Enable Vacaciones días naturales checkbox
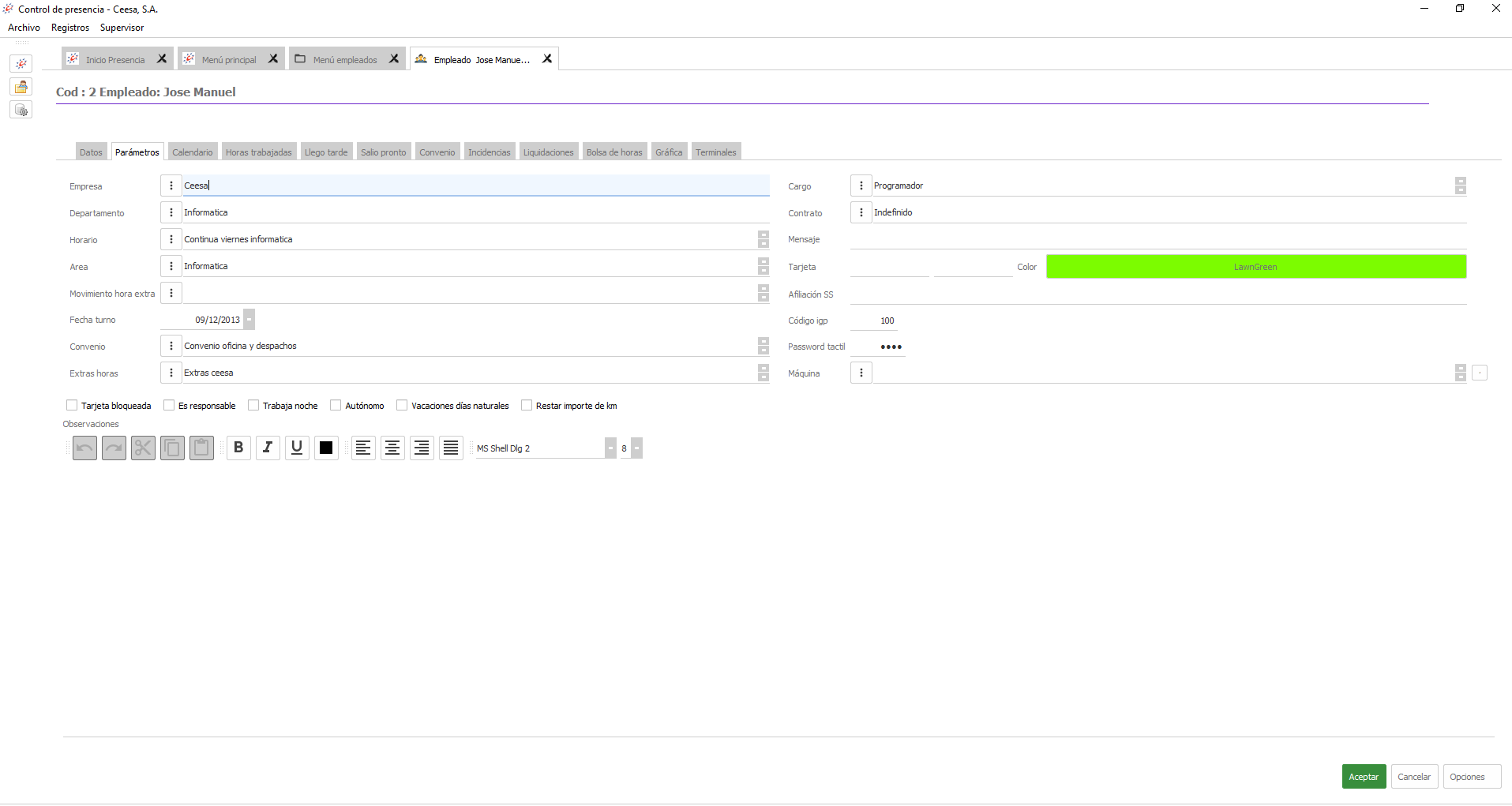This screenshot has height=806, width=1512. (402, 405)
